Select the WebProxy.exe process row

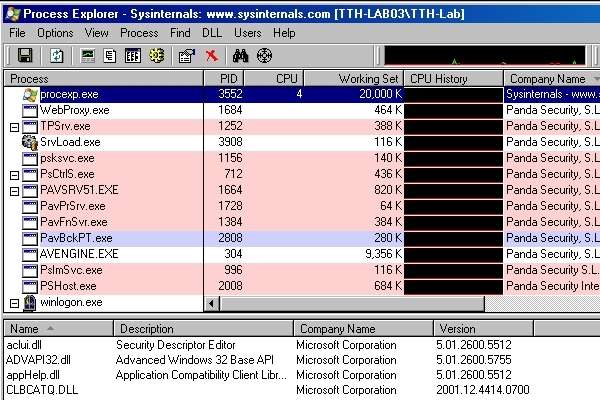[302, 110]
